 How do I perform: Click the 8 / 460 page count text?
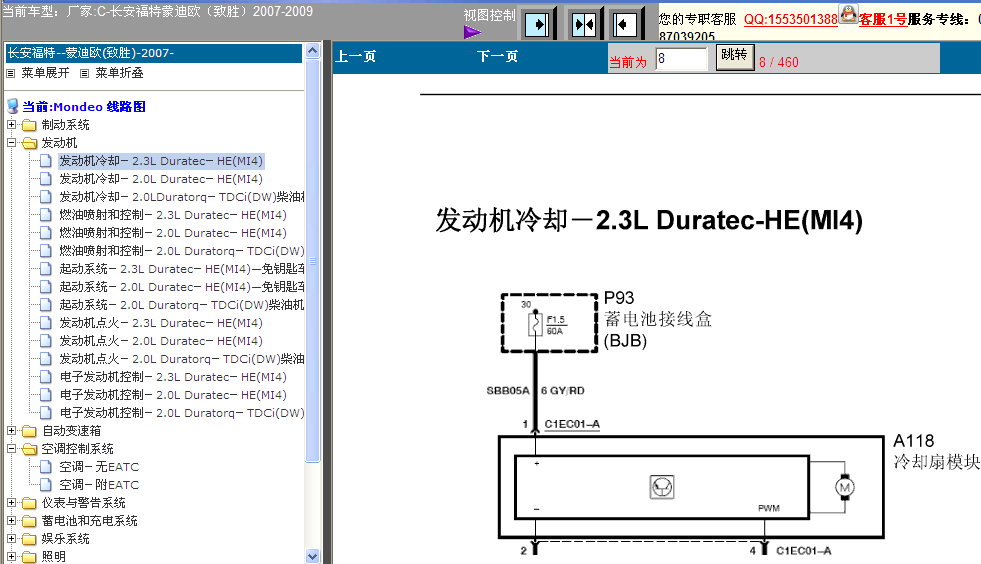click(778, 62)
